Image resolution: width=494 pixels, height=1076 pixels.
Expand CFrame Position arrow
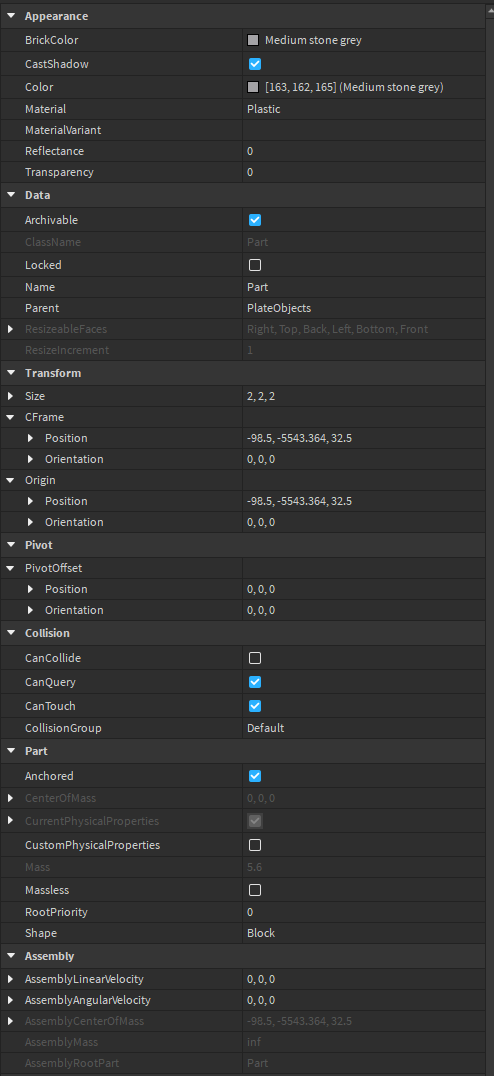point(31,438)
